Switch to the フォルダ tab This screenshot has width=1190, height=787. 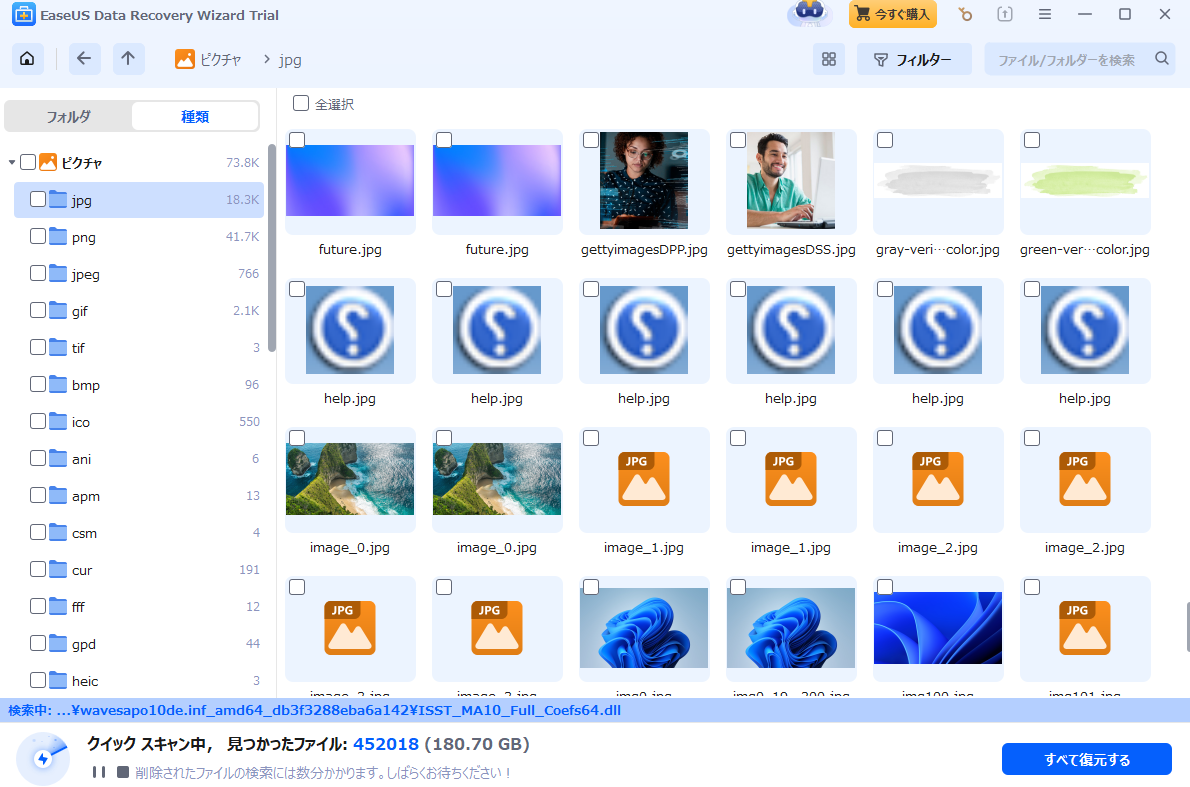pos(68,116)
